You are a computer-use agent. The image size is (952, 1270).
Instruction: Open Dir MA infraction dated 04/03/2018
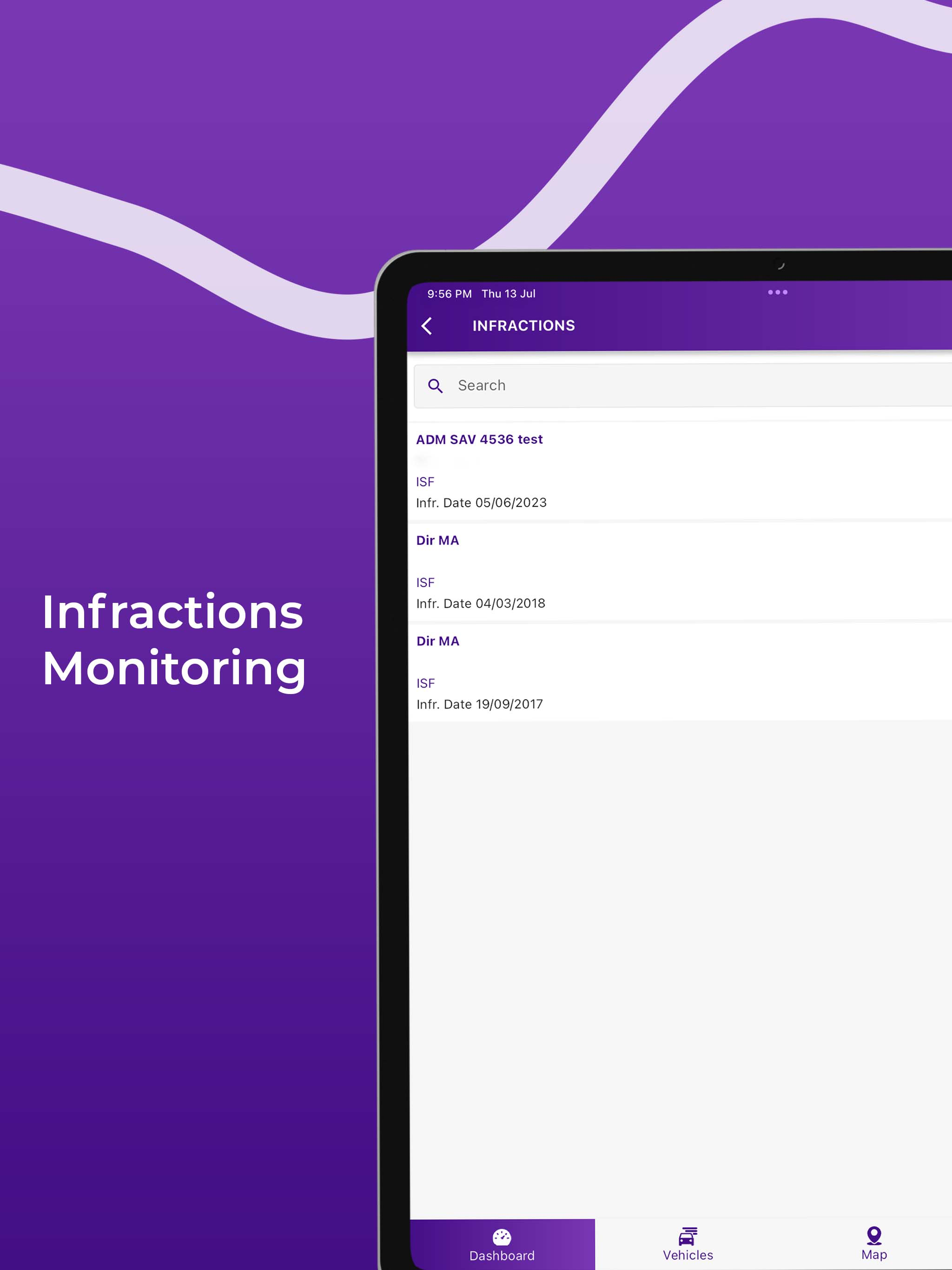680,571
